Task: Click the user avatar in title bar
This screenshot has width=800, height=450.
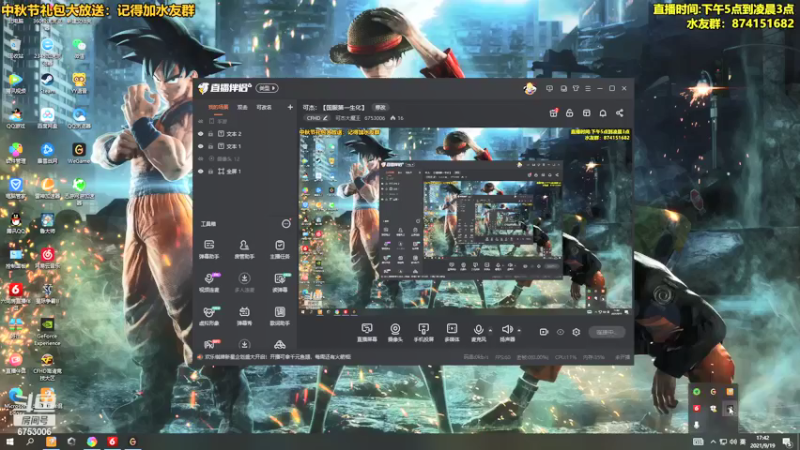Action: pos(530,89)
